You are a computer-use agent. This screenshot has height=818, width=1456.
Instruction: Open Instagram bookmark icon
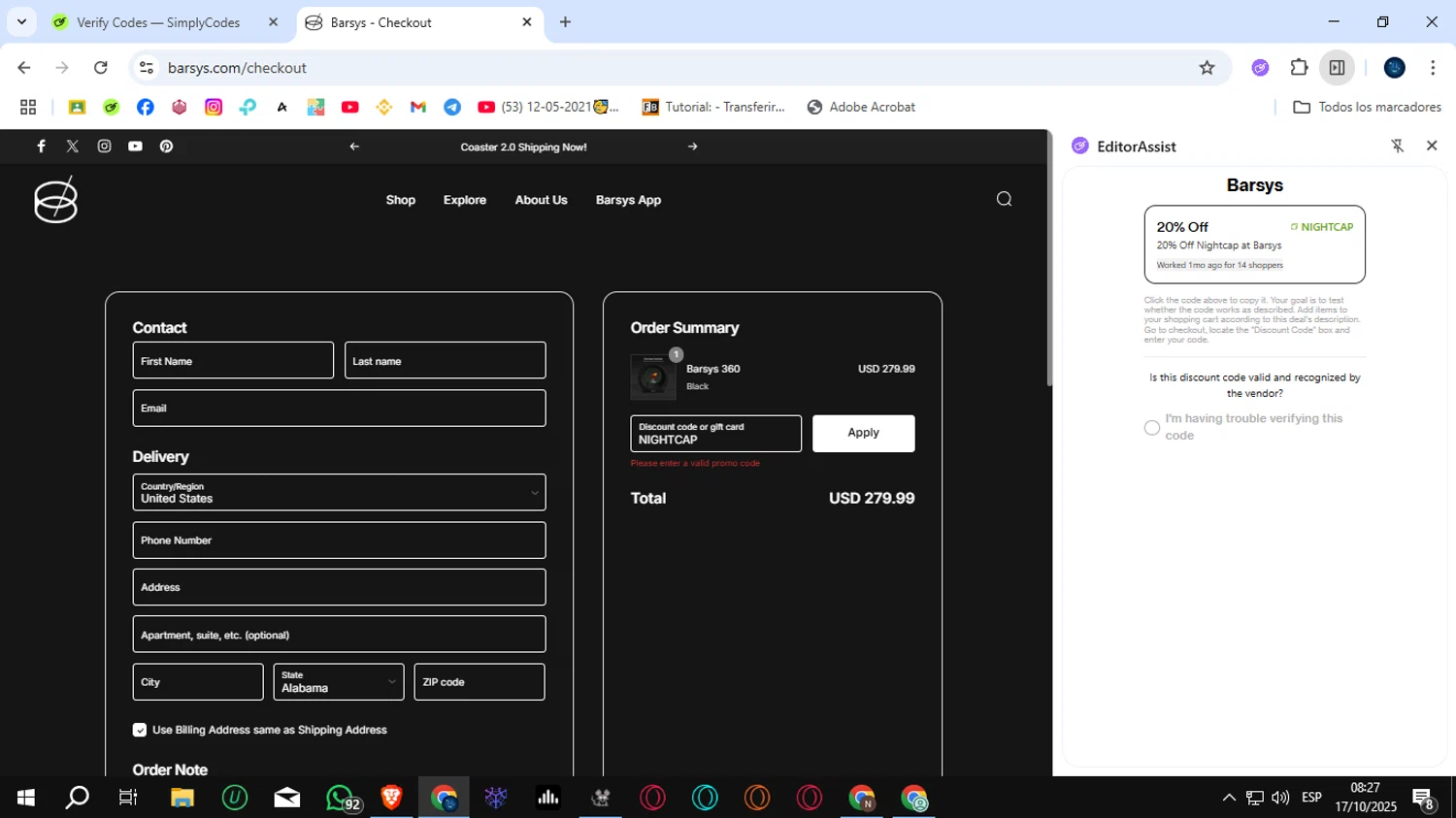(214, 107)
